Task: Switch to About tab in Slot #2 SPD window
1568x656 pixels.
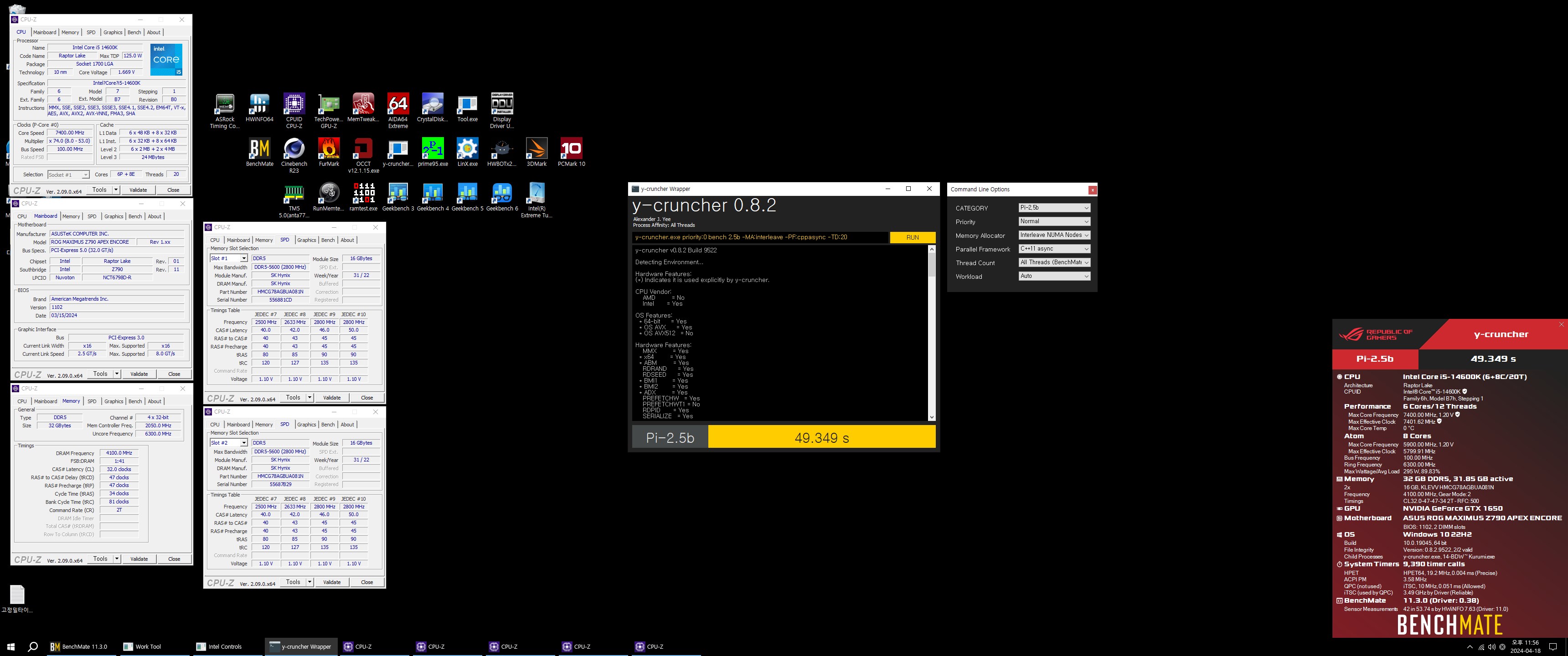Action: pos(347,425)
